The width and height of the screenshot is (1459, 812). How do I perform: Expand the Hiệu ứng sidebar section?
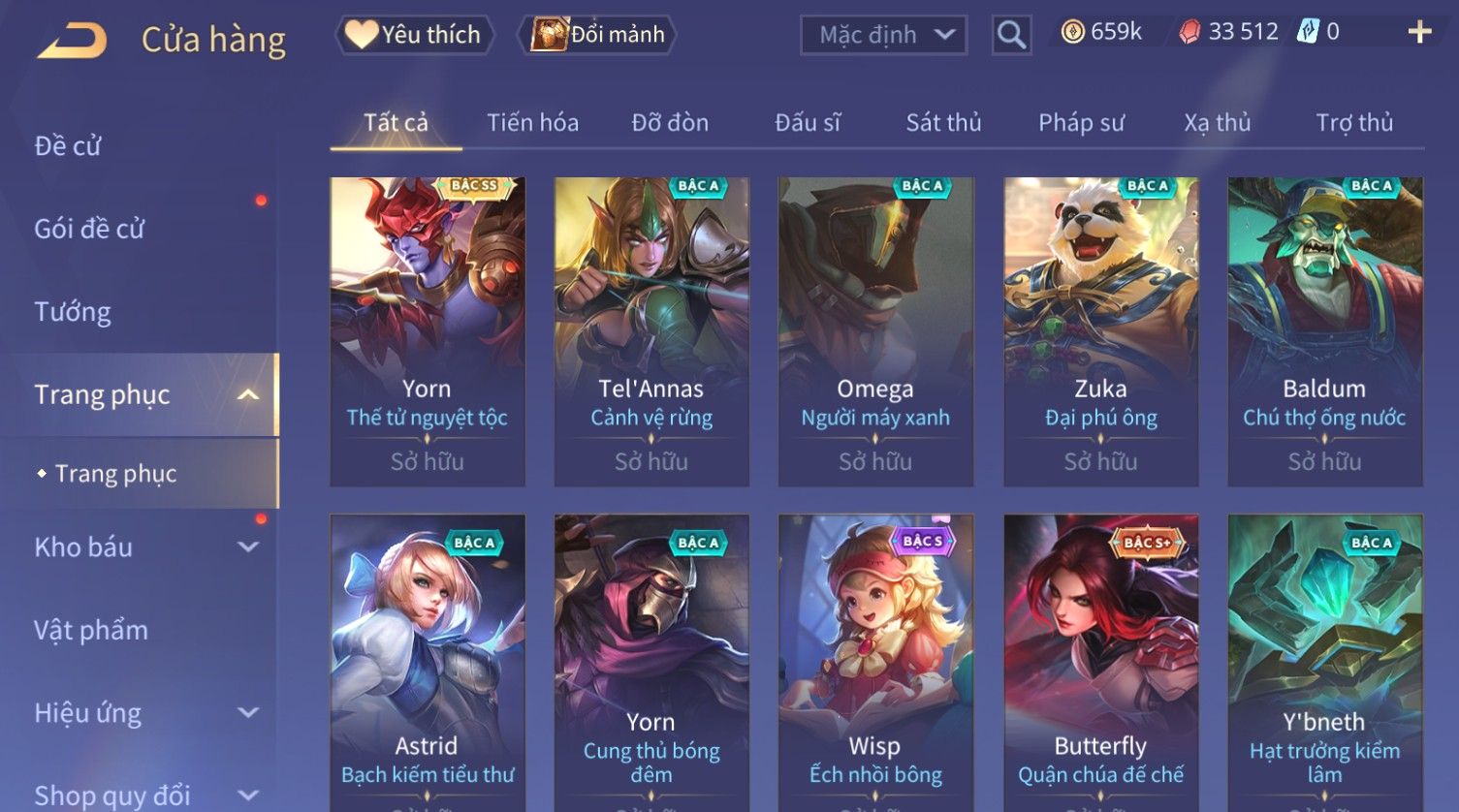(x=248, y=712)
